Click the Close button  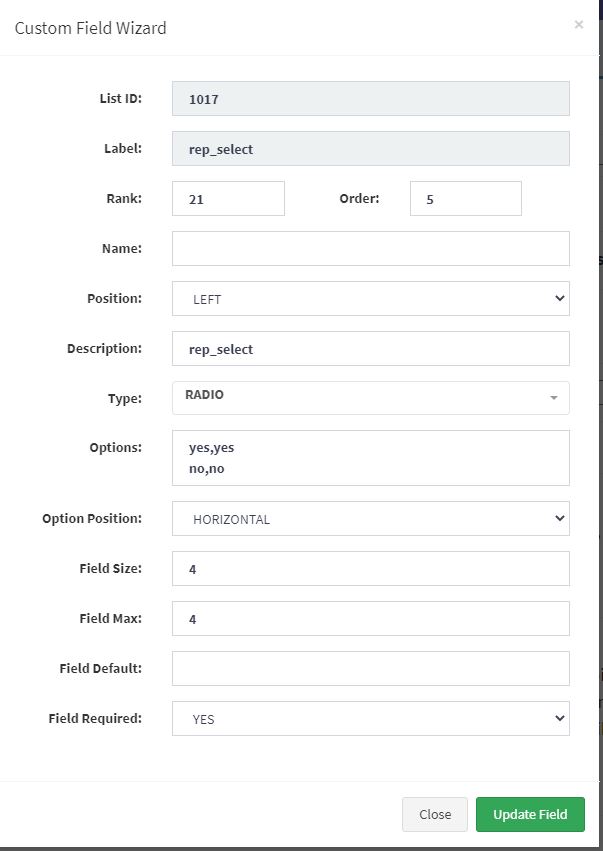pyautogui.click(x=435, y=814)
